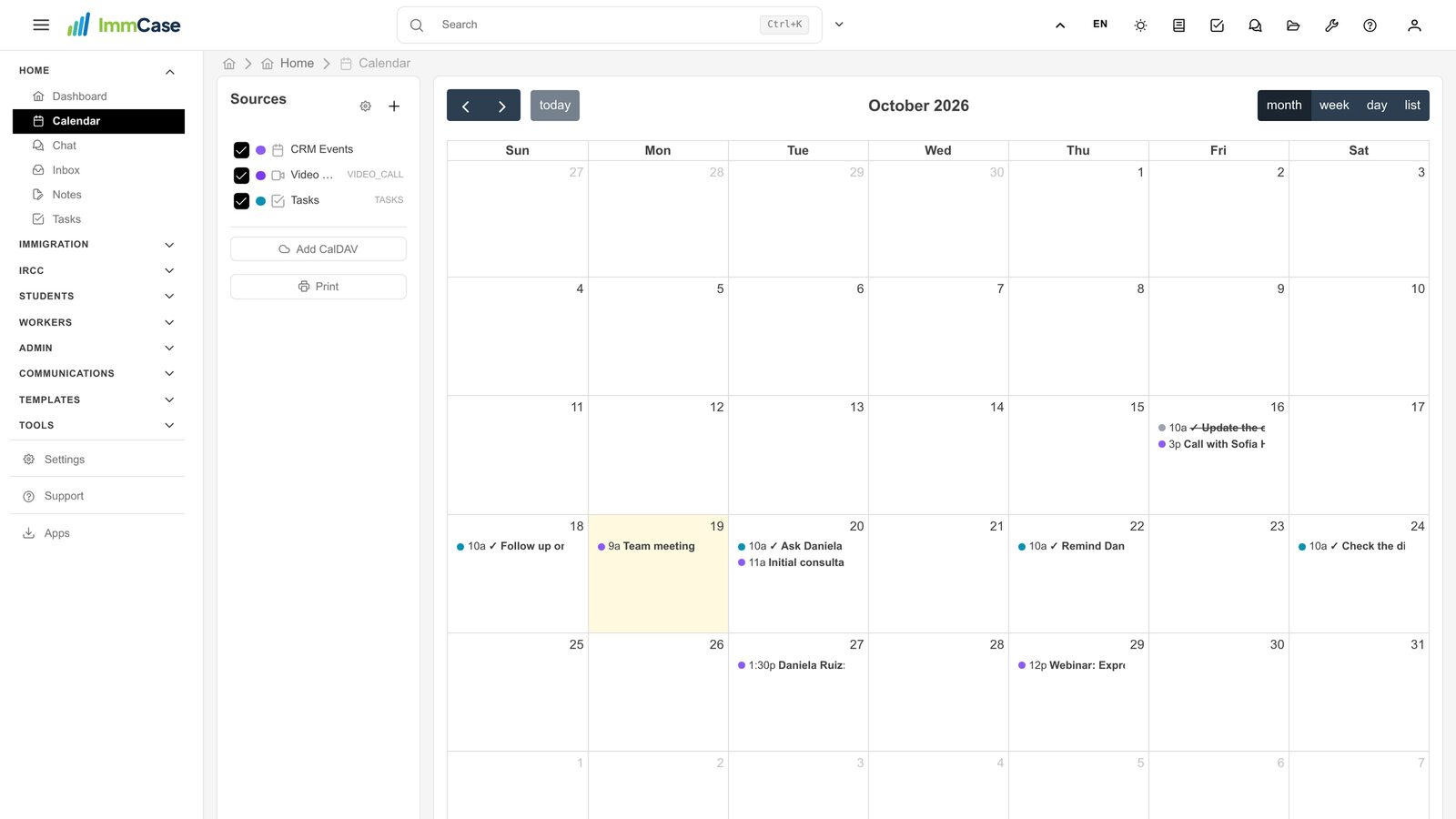Expand the COMMUNICATIONS sidebar section
Viewport: 1456px width, 819px height.
(98, 373)
